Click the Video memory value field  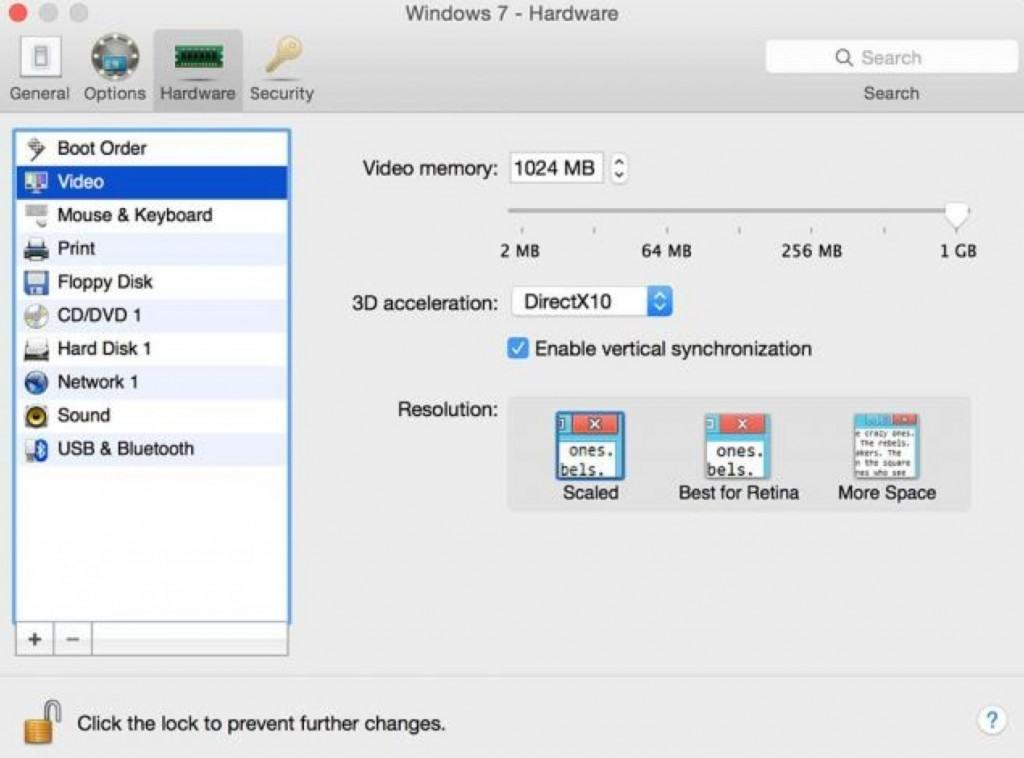tap(556, 168)
